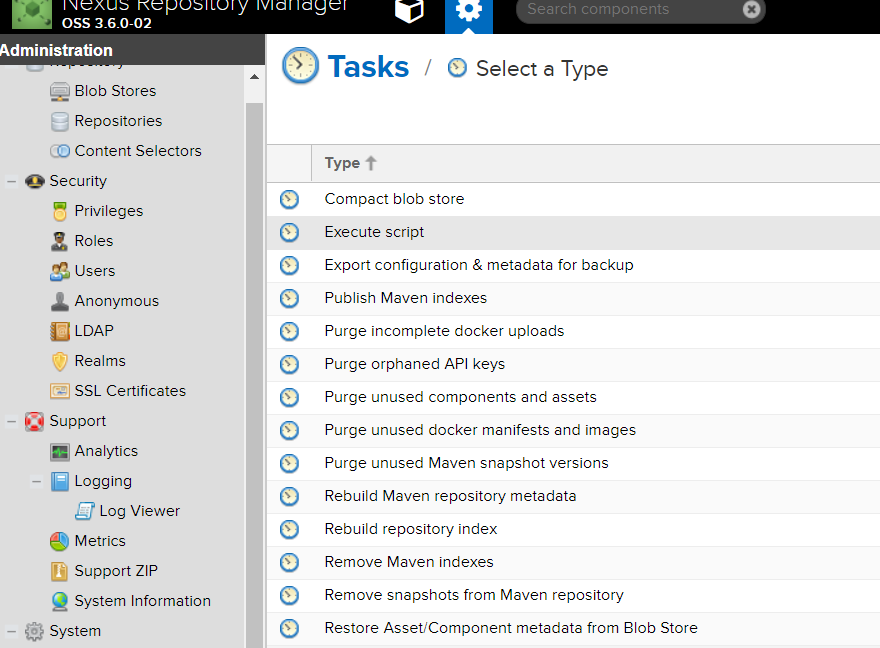880x648 pixels.
Task: Click the Nexus logo in the header
Action: [32, 14]
